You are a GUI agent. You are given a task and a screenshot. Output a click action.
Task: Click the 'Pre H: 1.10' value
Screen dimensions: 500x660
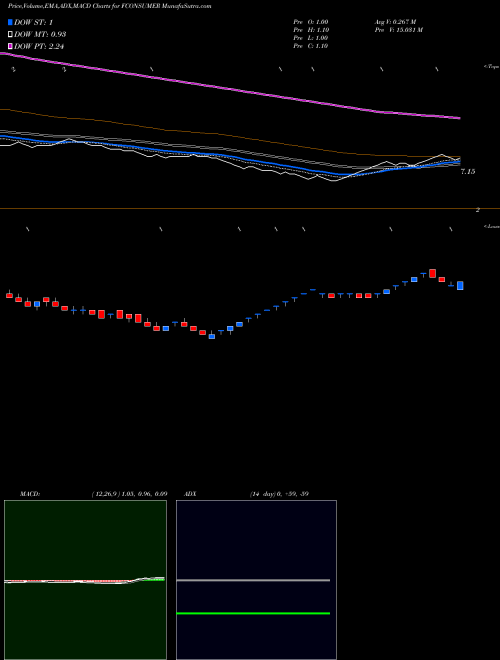point(311,30)
